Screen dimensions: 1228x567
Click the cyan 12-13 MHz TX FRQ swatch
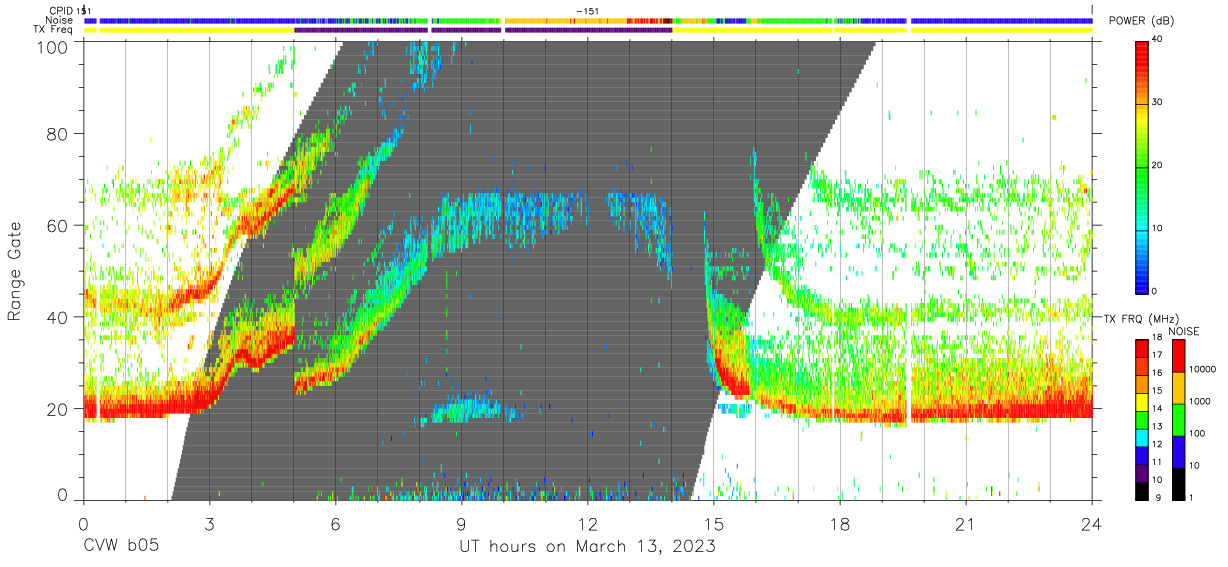click(x=1143, y=436)
